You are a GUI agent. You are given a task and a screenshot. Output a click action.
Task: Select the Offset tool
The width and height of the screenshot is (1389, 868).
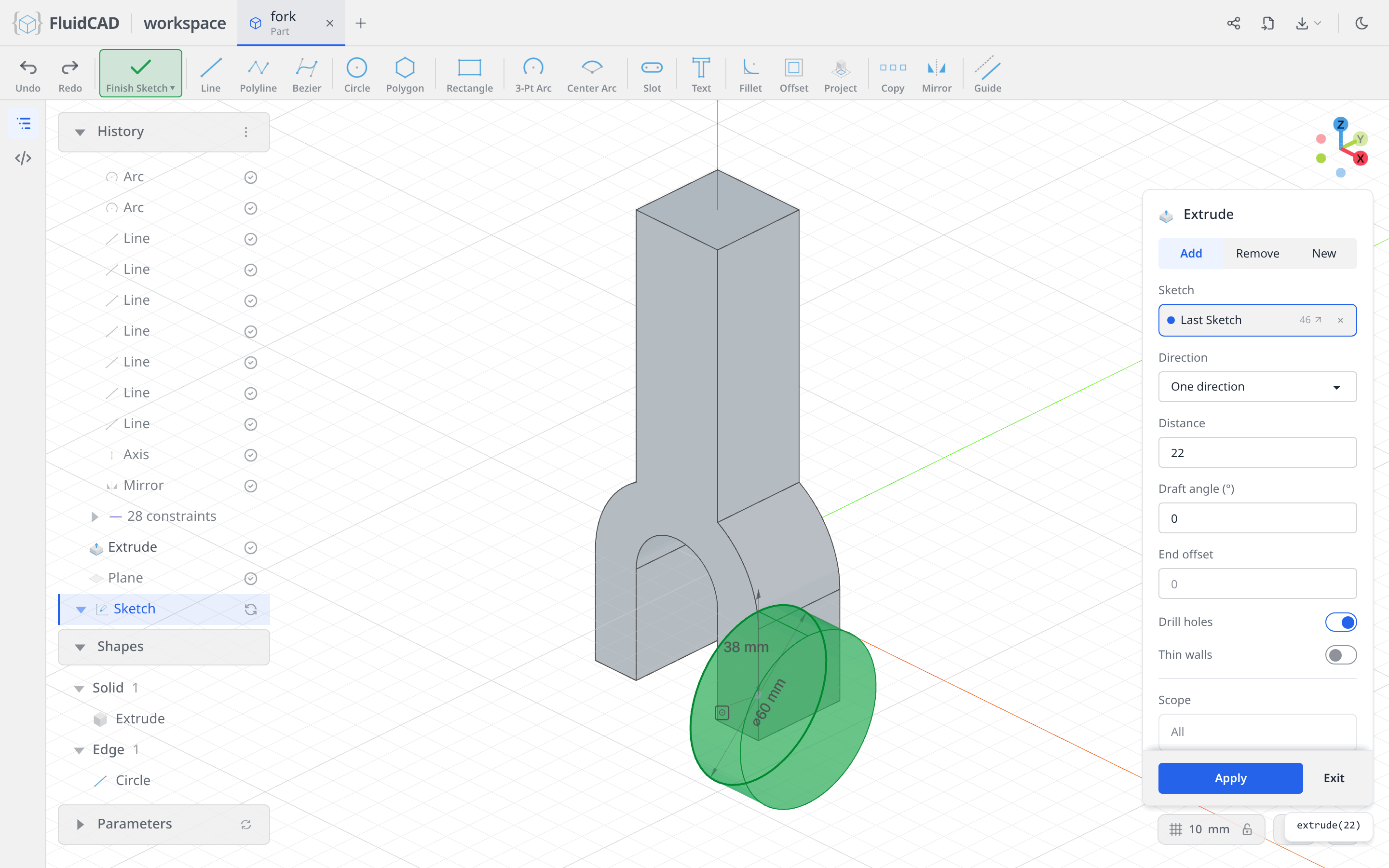click(794, 75)
